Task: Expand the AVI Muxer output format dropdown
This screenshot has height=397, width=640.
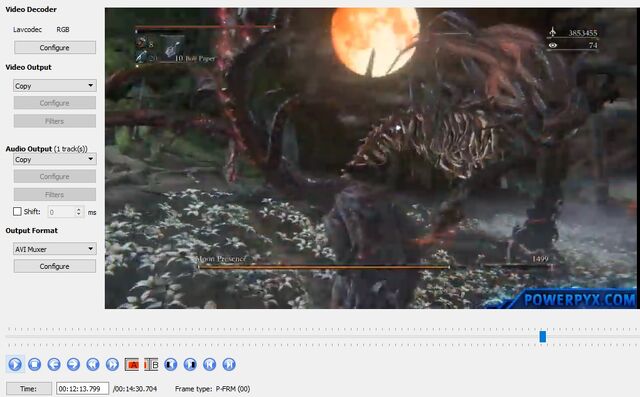Action: [x=55, y=249]
